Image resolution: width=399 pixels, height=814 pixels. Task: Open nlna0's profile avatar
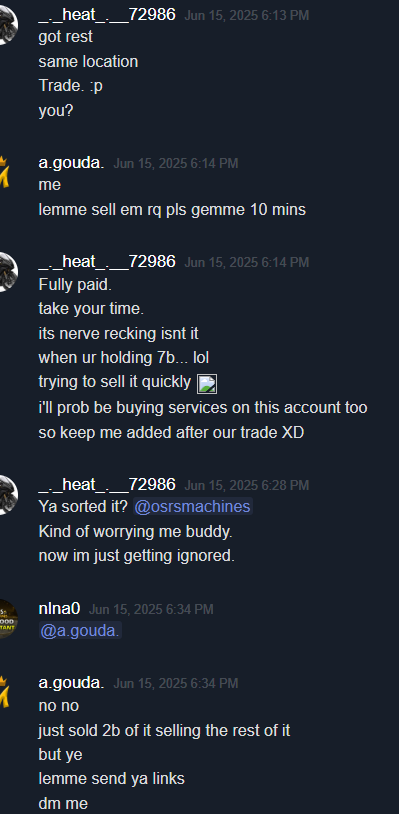click(x=8, y=619)
